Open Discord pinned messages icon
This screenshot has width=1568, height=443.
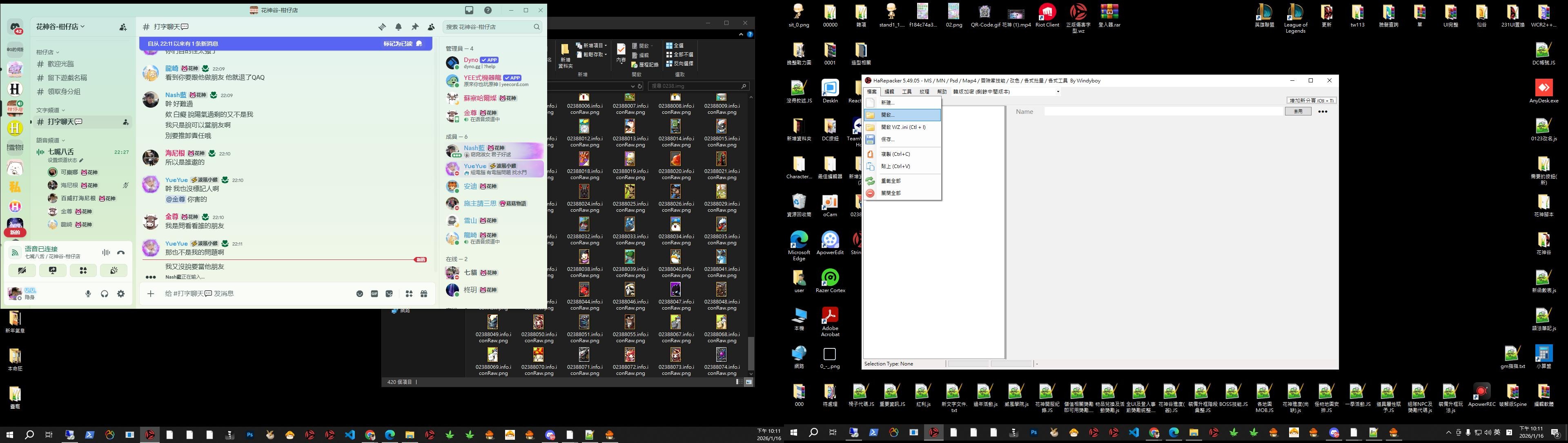pyautogui.click(x=415, y=27)
